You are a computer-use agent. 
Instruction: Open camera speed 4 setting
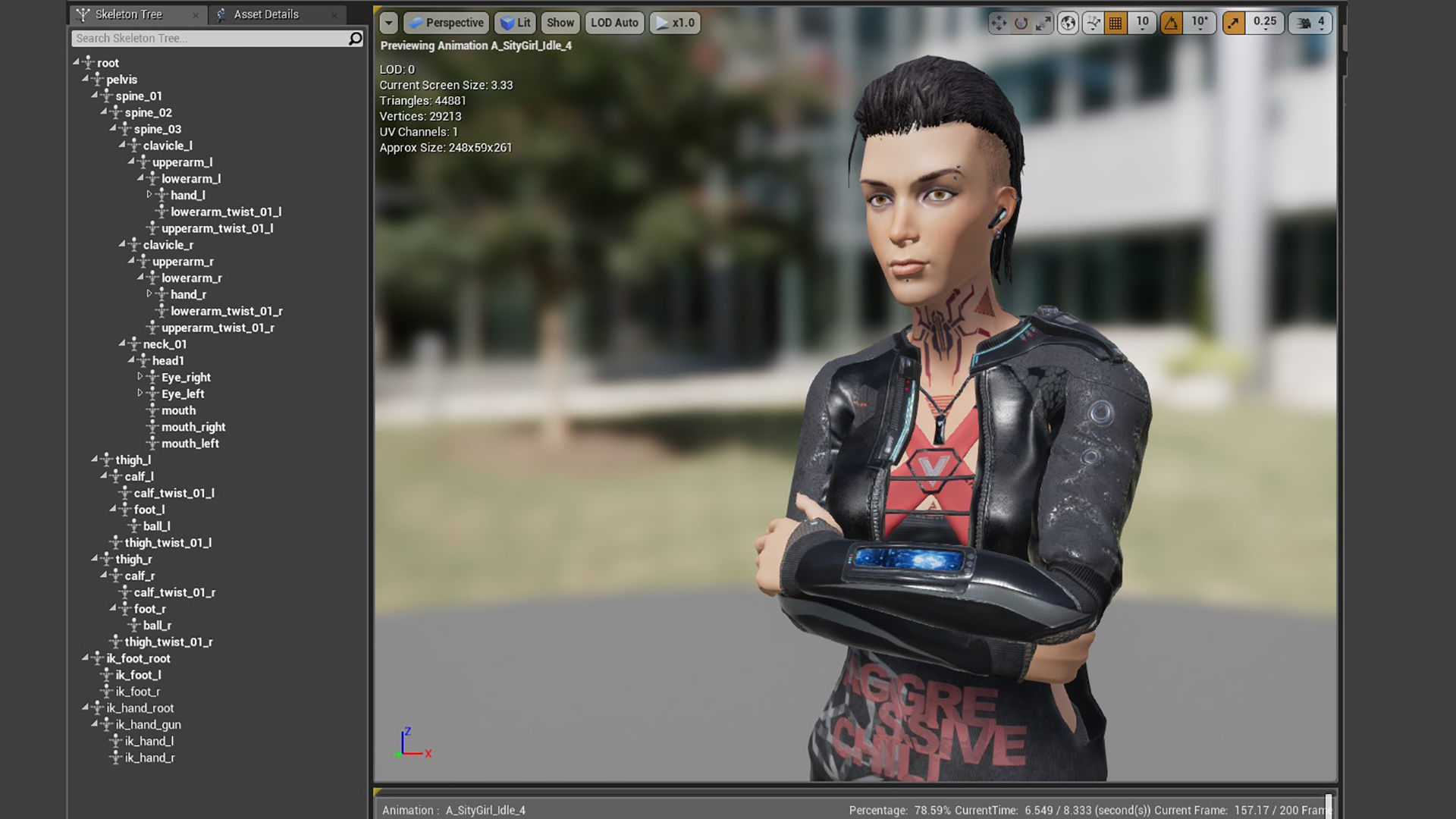coord(1310,23)
